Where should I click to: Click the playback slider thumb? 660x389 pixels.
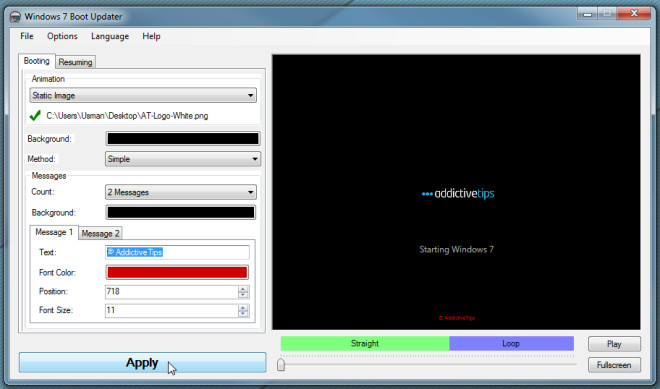281,364
